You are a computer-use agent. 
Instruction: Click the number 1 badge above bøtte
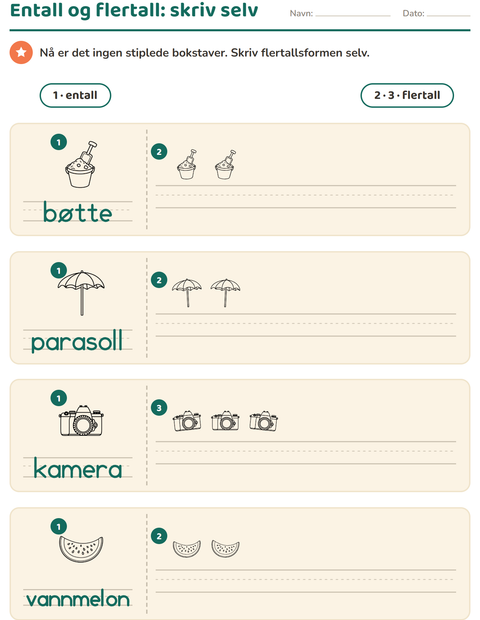pos(59,142)
